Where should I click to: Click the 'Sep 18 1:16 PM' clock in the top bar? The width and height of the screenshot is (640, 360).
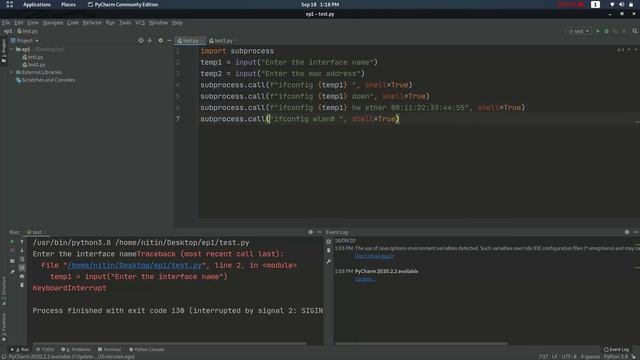coord(320,4)
